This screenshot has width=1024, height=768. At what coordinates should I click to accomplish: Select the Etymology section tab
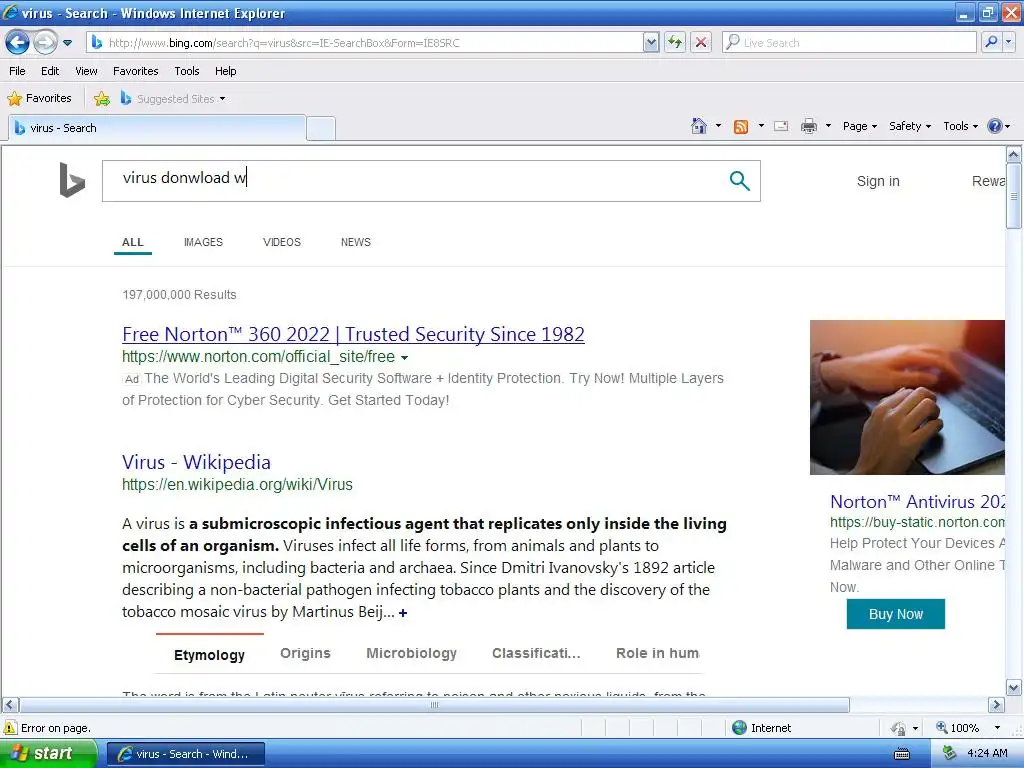coord(209,655)
